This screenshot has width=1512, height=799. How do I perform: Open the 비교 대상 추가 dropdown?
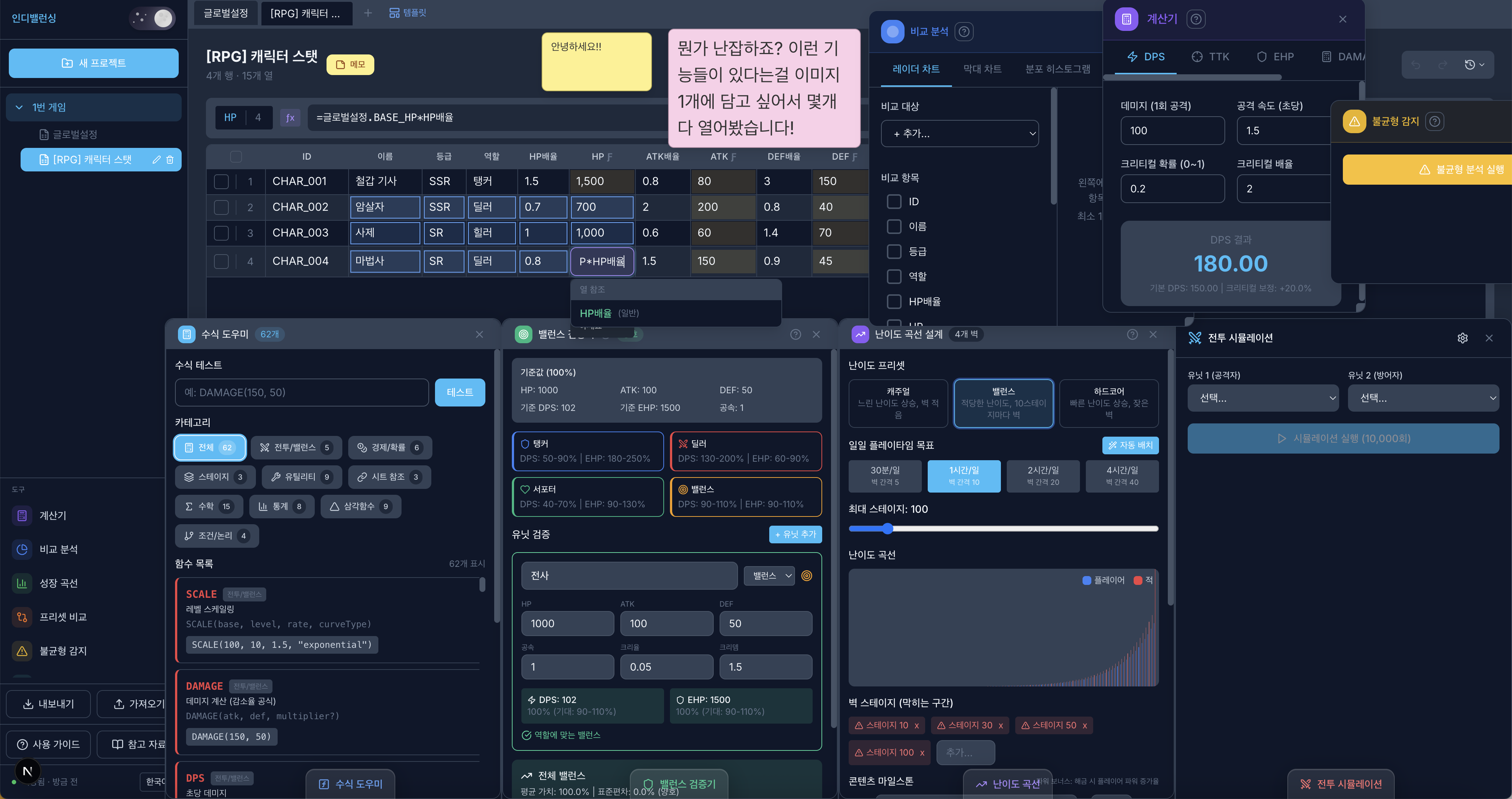tap(959, 134)
